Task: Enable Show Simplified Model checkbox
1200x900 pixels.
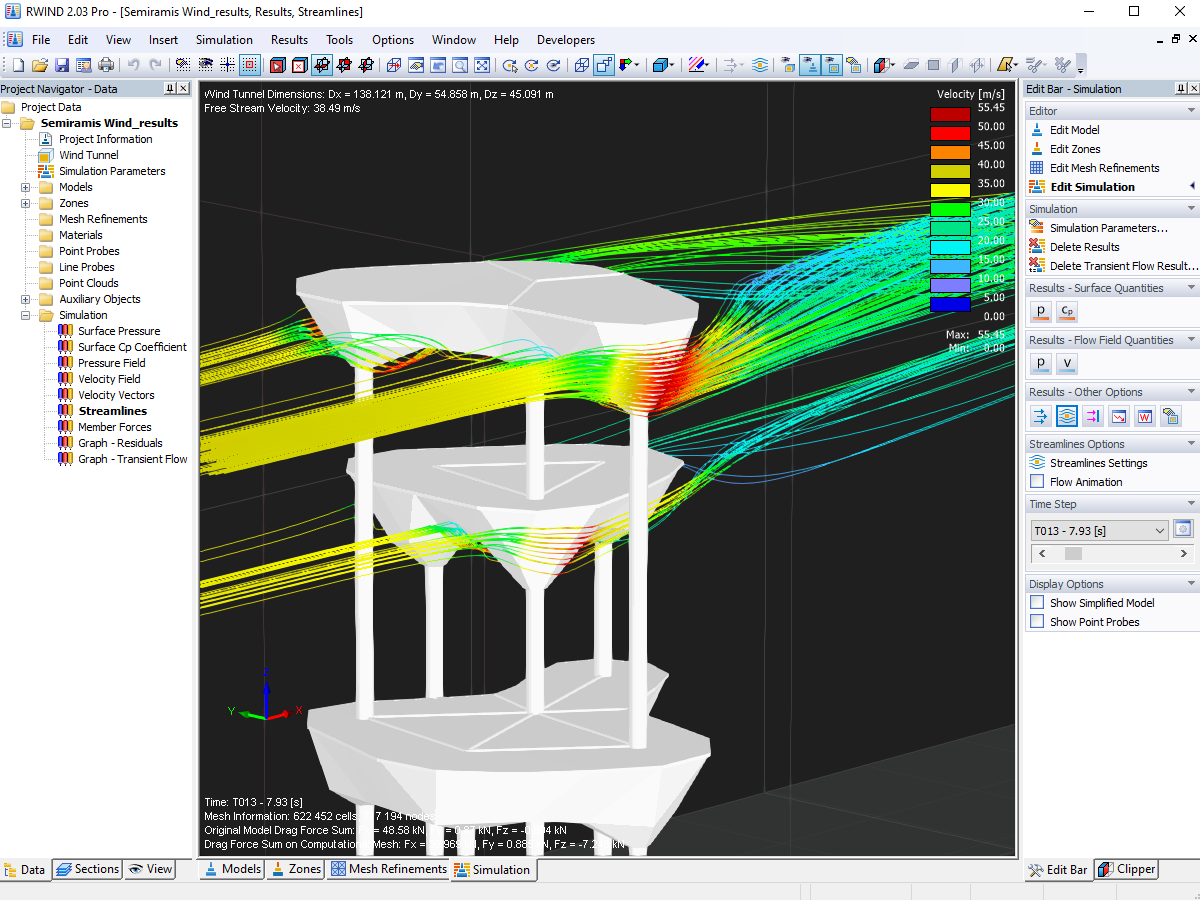Action: pos(1037,603)
